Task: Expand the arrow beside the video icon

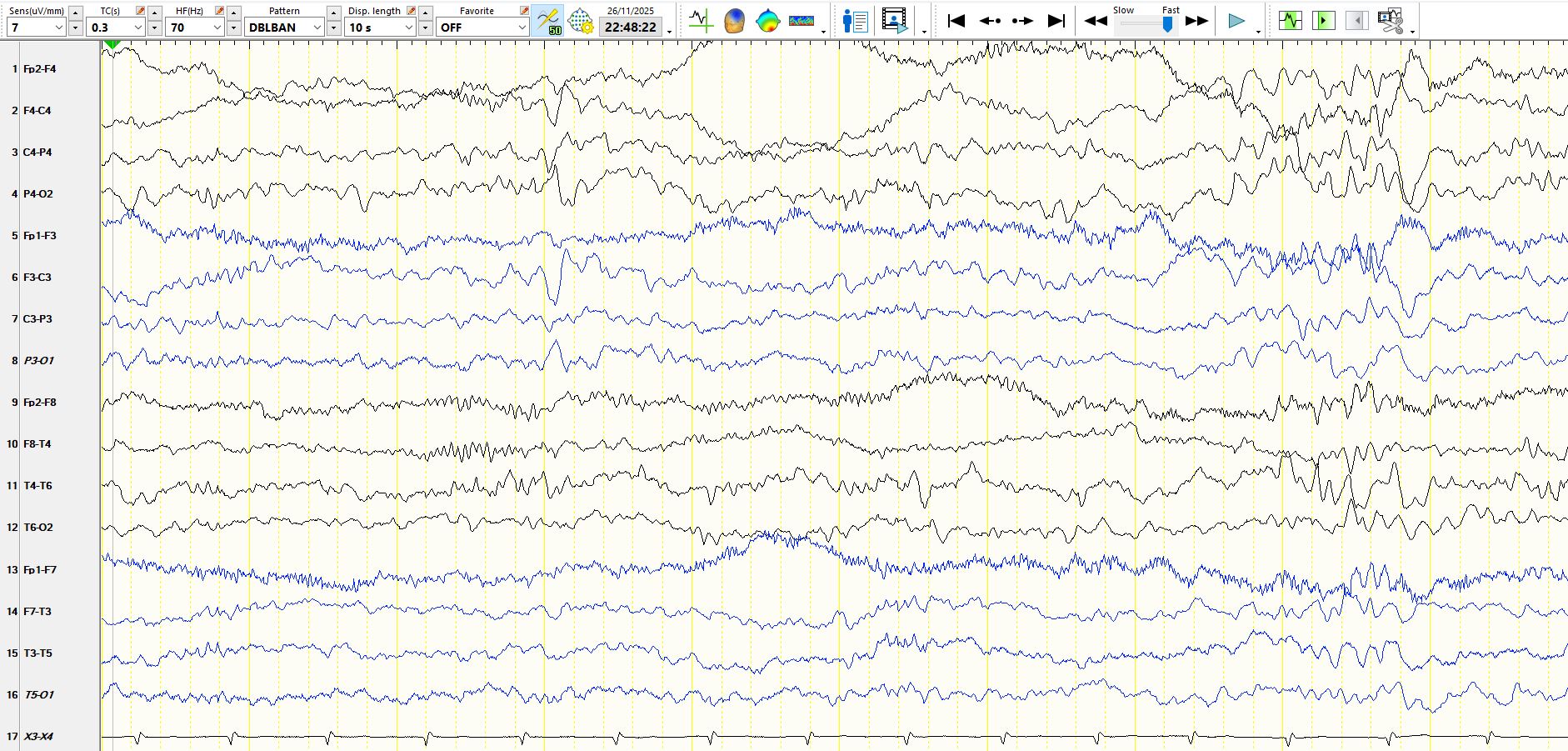Action: click(924, 32)
